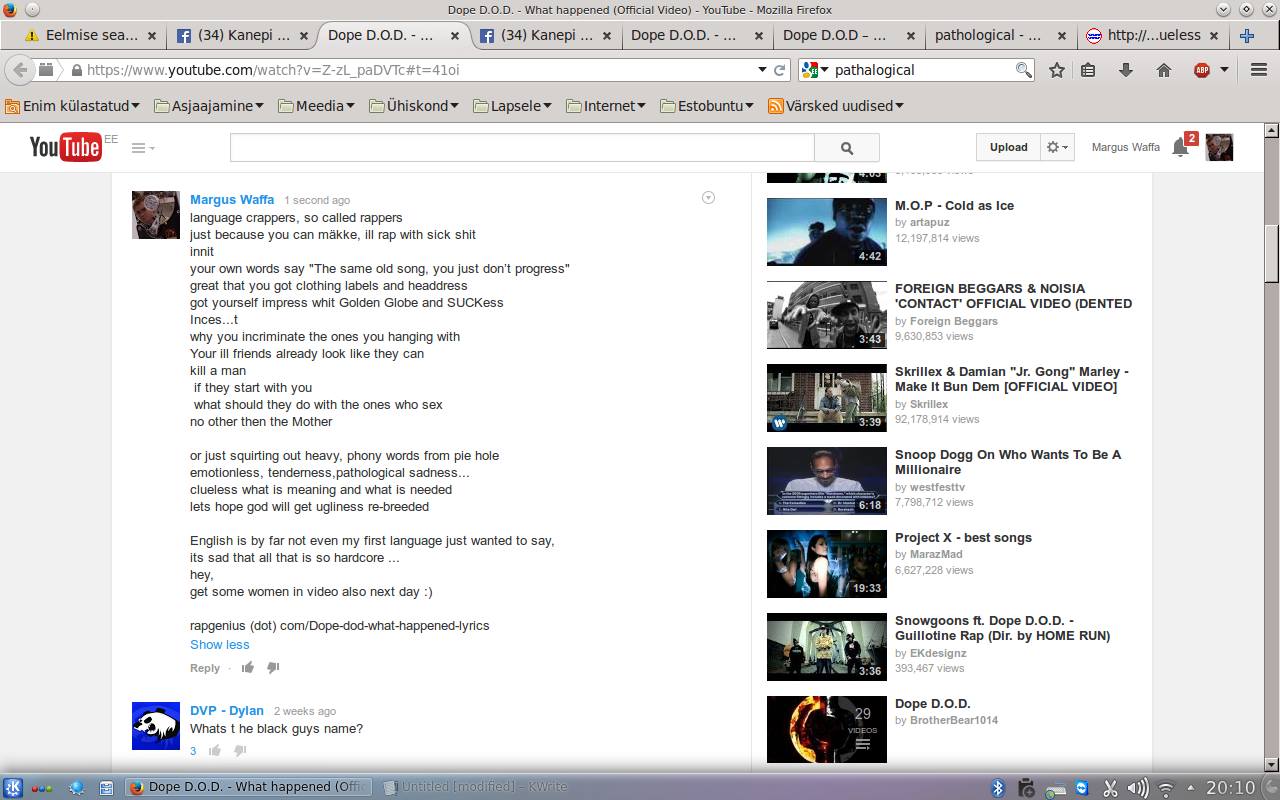1280x800 pixels.
Task: Click the YouTube logo
Action: click(x=65, y=147)
